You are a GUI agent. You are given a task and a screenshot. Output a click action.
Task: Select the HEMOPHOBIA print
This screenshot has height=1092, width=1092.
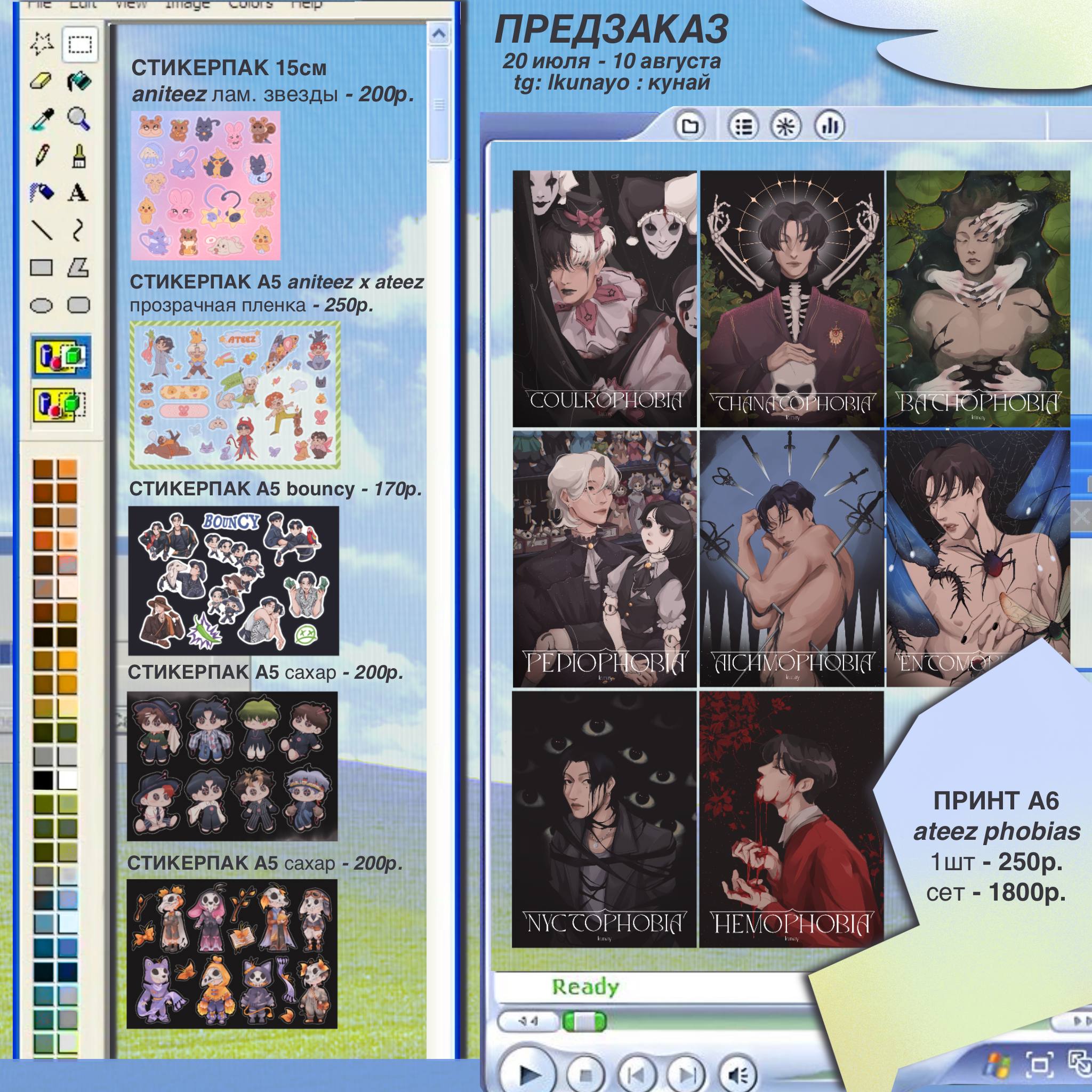coord(791,820)
